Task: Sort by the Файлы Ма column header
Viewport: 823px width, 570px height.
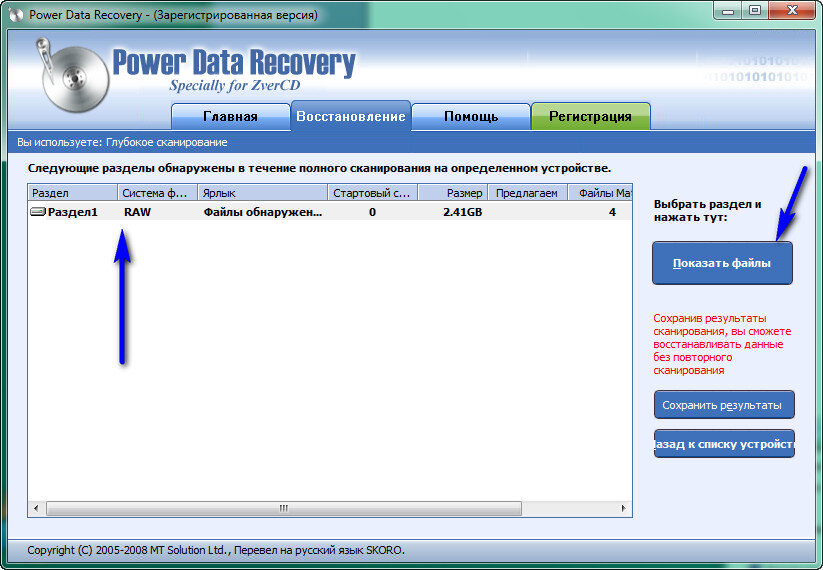Action: [600, 193]
